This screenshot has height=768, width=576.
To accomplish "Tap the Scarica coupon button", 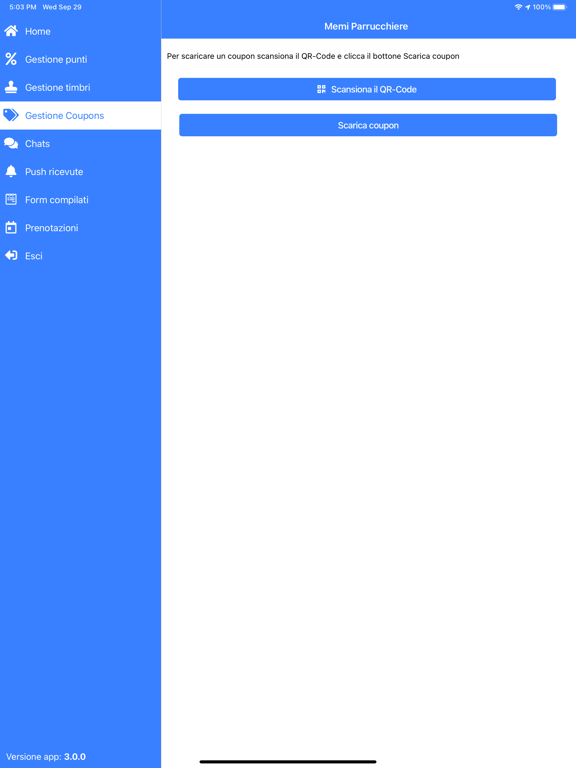I will tap(368, 125).
